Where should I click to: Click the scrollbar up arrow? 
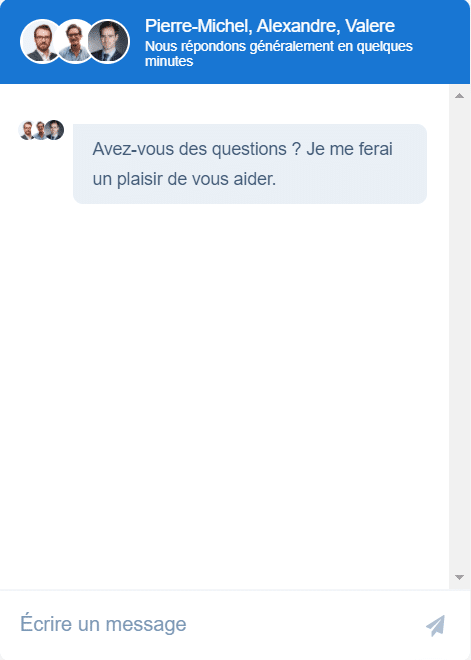click(x=459, y=96)
